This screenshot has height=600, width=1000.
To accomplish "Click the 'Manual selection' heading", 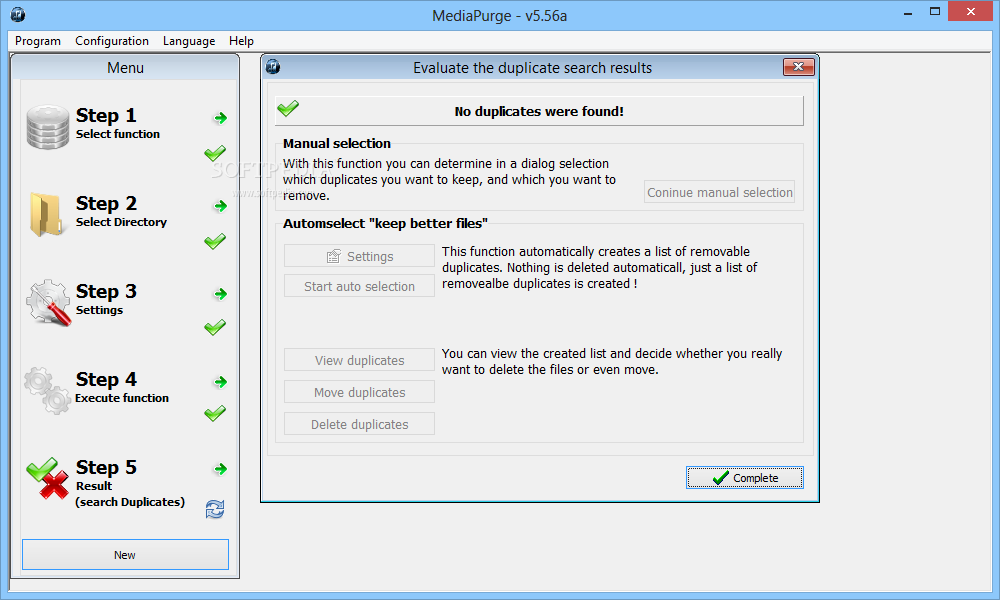I will tap(337, 143).
